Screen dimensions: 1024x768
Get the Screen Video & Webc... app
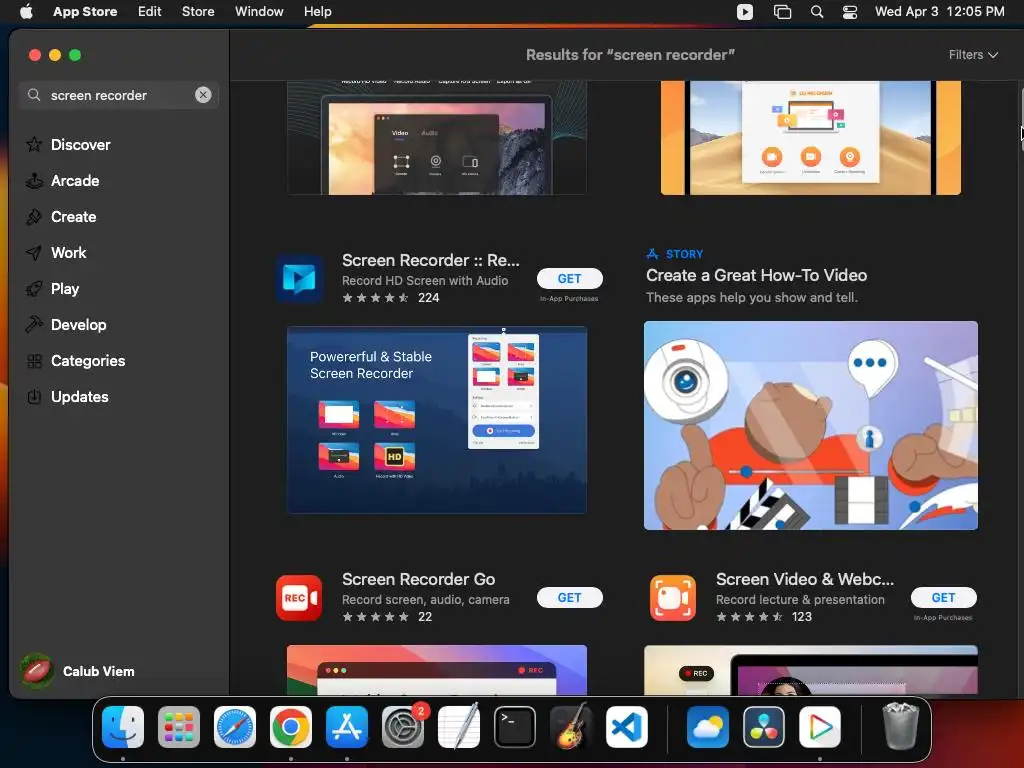pos(943,598)
